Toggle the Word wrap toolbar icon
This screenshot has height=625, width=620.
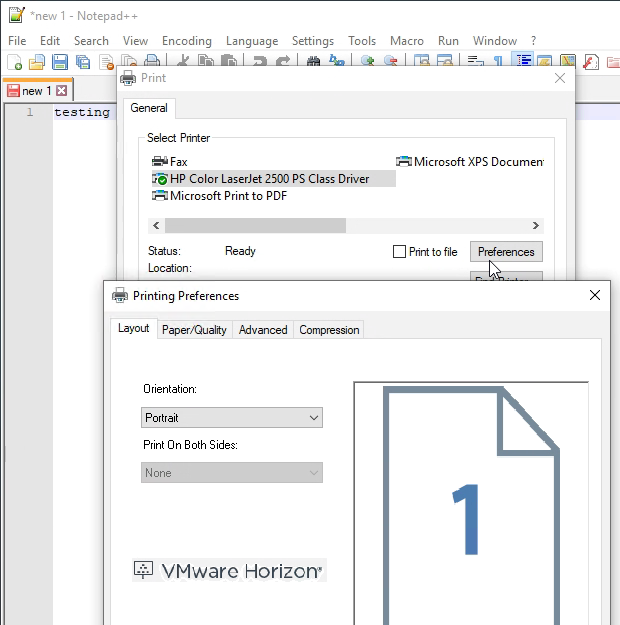point(476,60)
